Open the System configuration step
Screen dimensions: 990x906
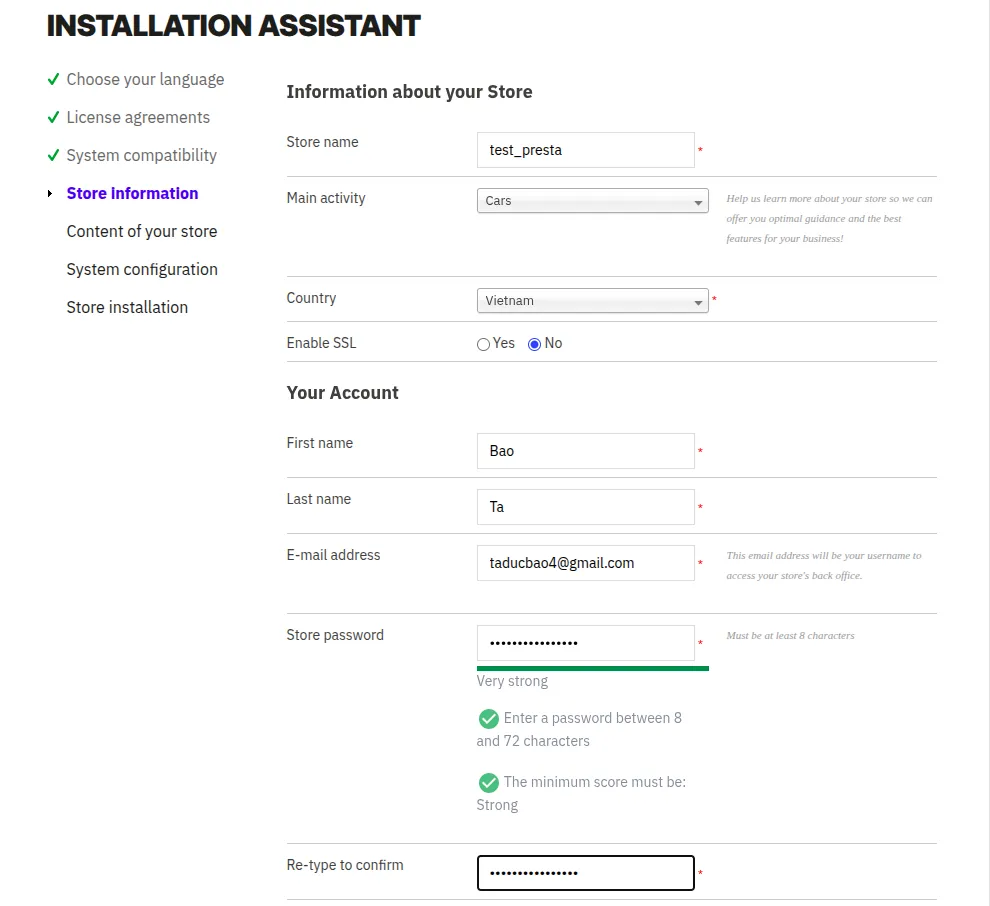pos(141,269)
